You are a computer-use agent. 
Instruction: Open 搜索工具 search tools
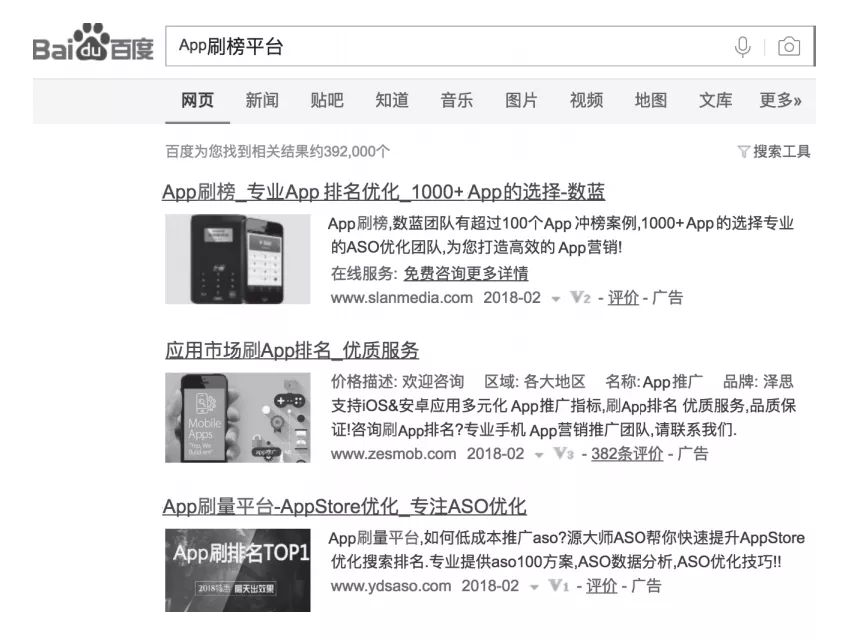(x=781, y=152)
